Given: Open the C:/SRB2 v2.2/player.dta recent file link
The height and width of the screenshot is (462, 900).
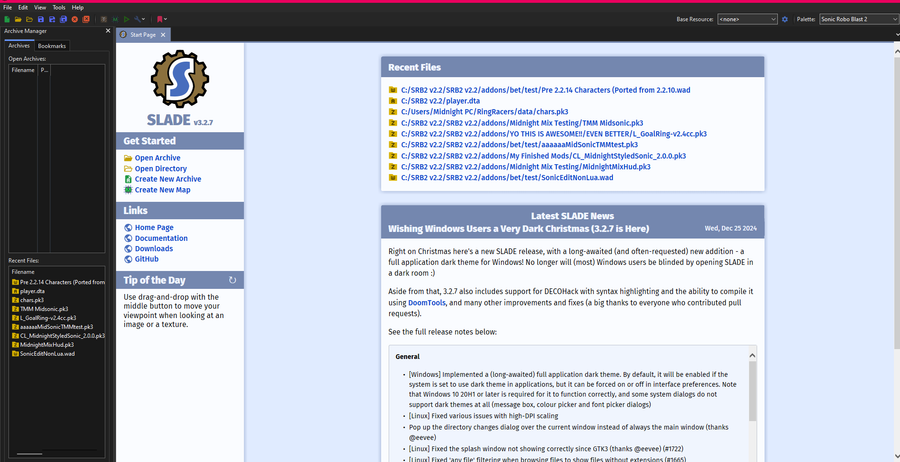Looking at the screenshot, I should pos(440,101).
